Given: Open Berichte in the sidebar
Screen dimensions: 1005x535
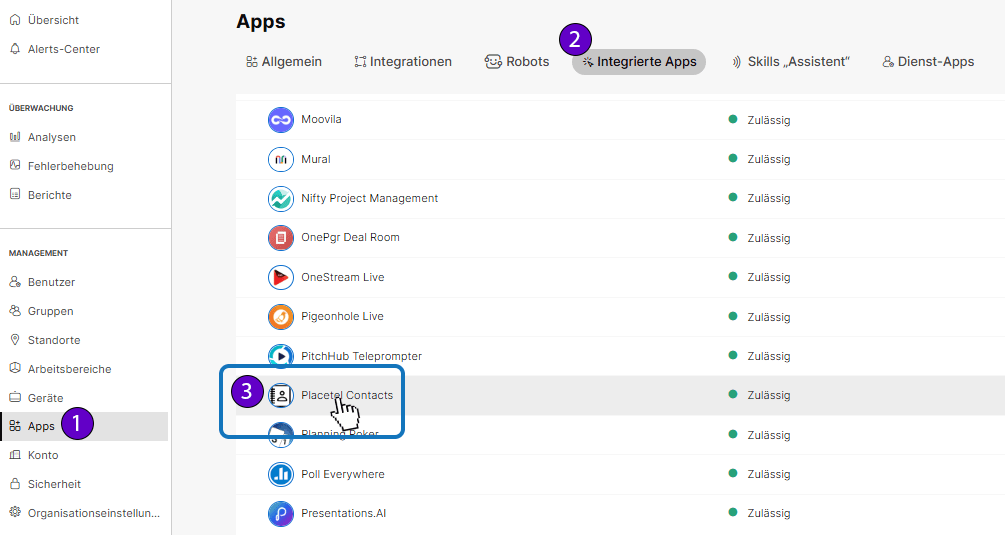Looking at the screenshot, I should point(49,195).
